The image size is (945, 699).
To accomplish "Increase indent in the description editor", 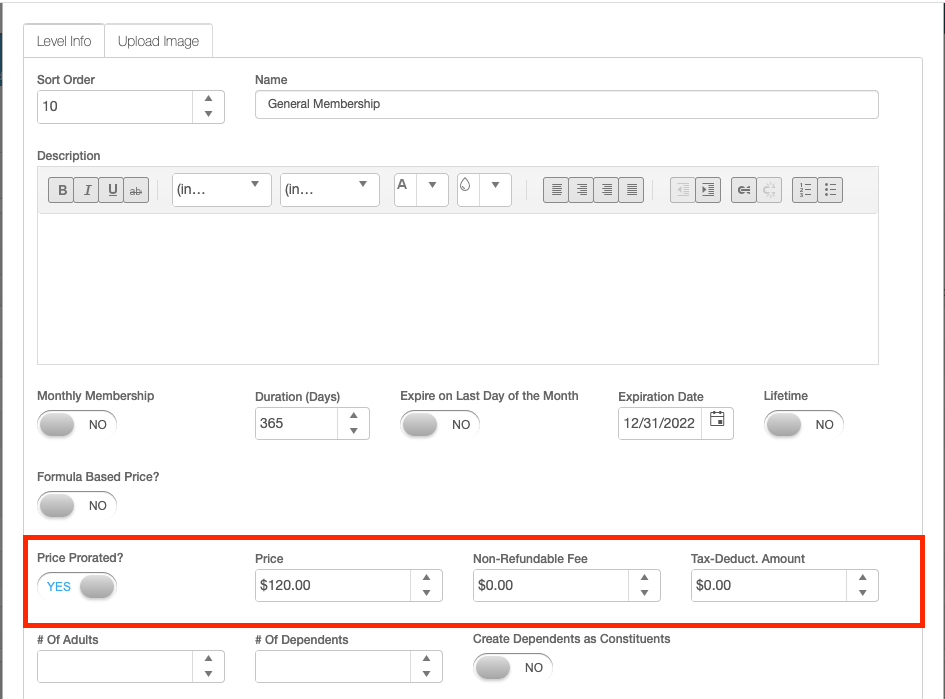I will [708, 190].
